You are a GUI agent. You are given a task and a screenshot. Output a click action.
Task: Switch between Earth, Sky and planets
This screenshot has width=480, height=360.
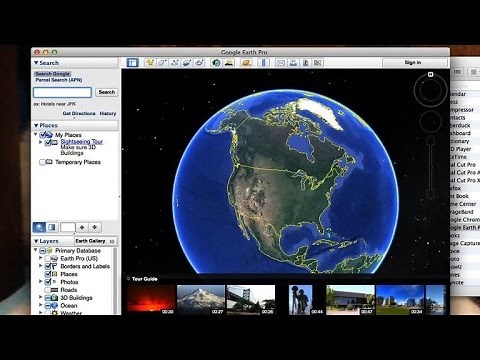pyautogui.click(x=246, y=62)
